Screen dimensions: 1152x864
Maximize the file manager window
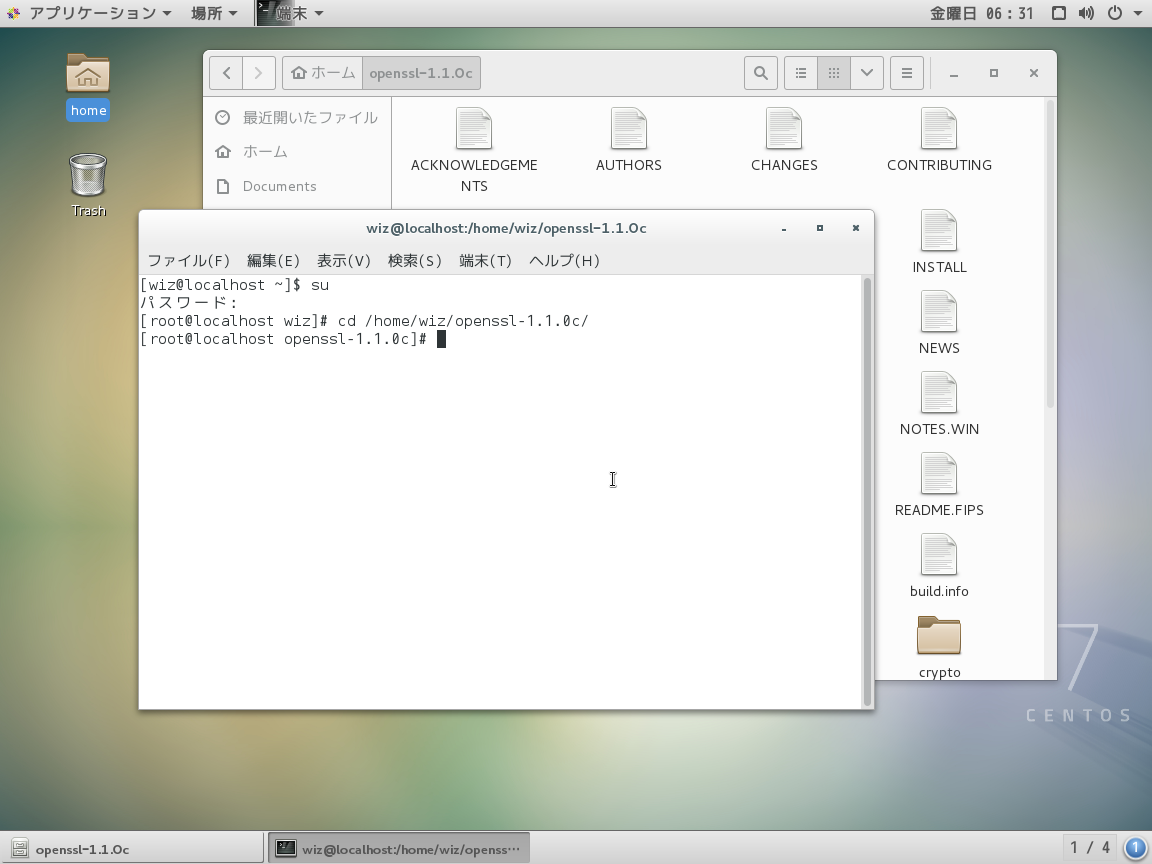(994, 73)
